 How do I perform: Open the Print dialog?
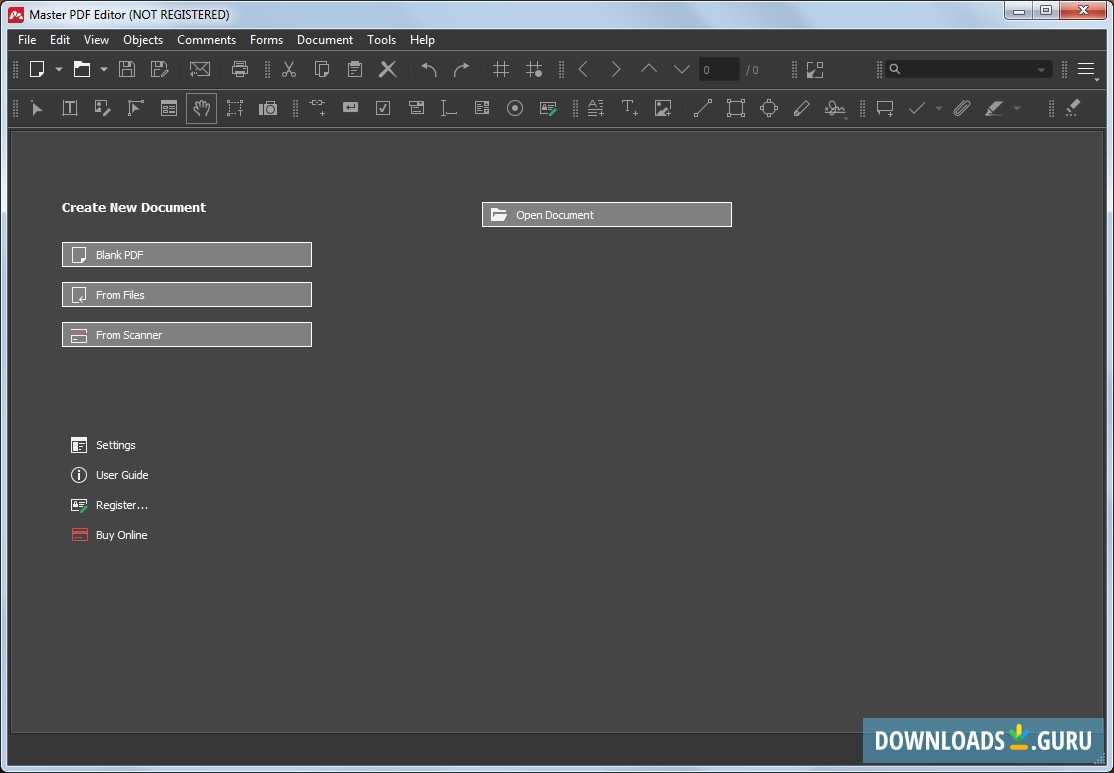(240, 69)
